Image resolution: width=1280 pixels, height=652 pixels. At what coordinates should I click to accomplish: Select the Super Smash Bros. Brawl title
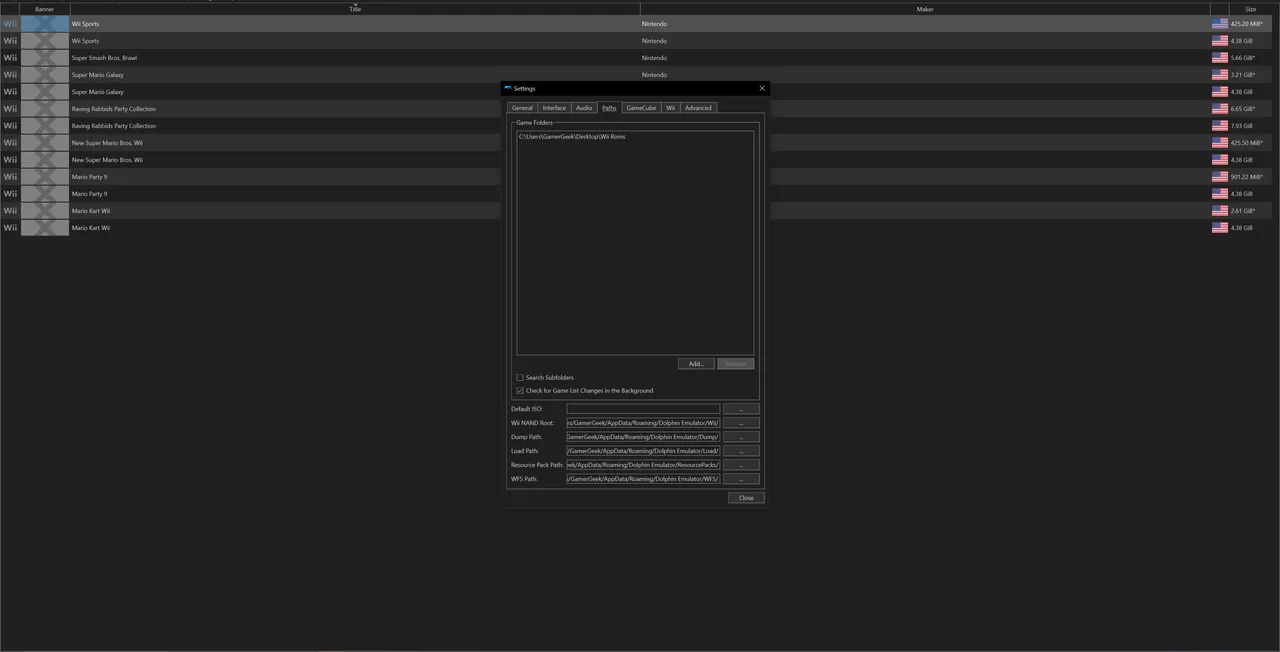pyautogui.click(x=104, y=58)
